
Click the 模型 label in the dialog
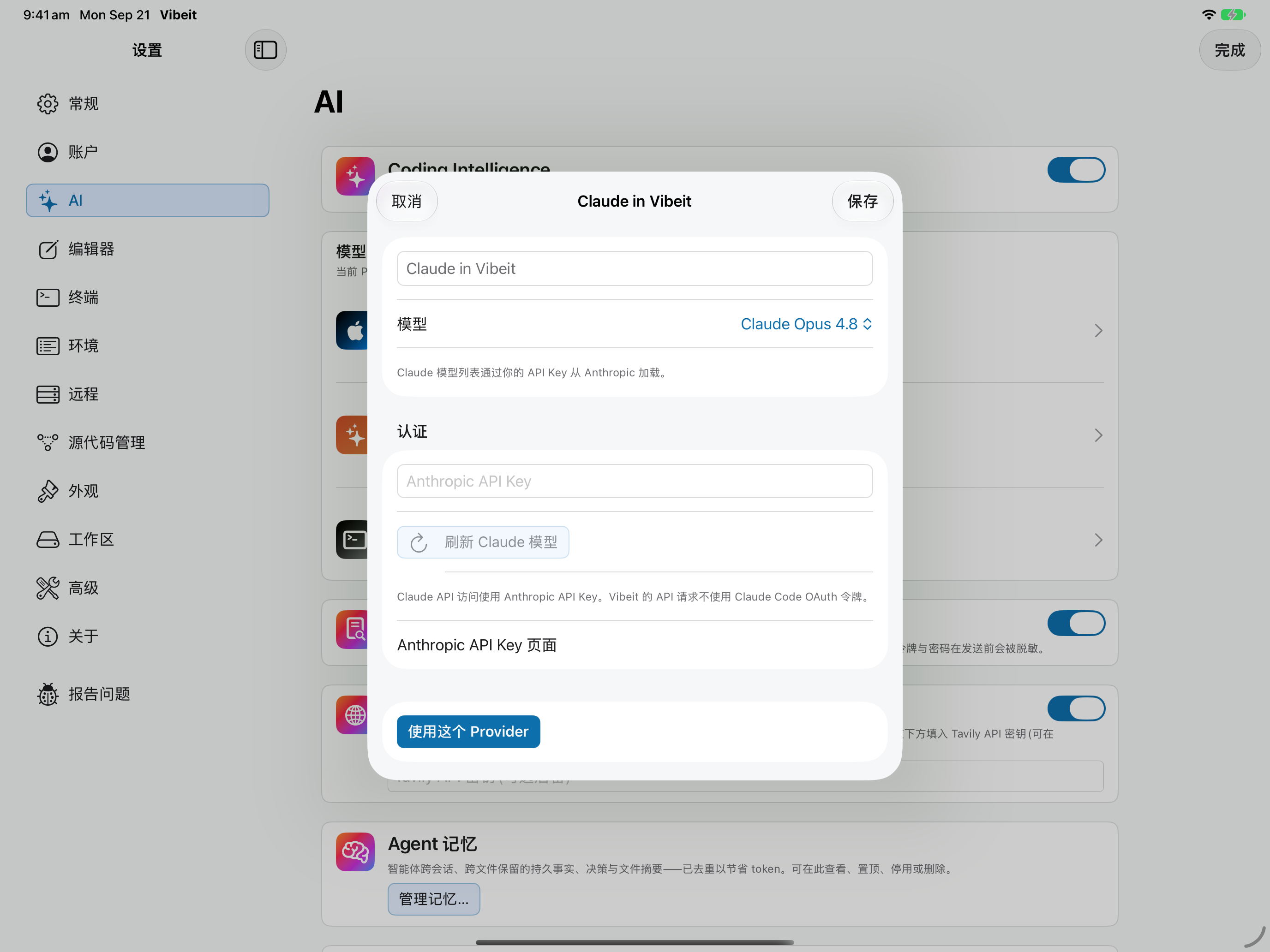coord(412,324)
